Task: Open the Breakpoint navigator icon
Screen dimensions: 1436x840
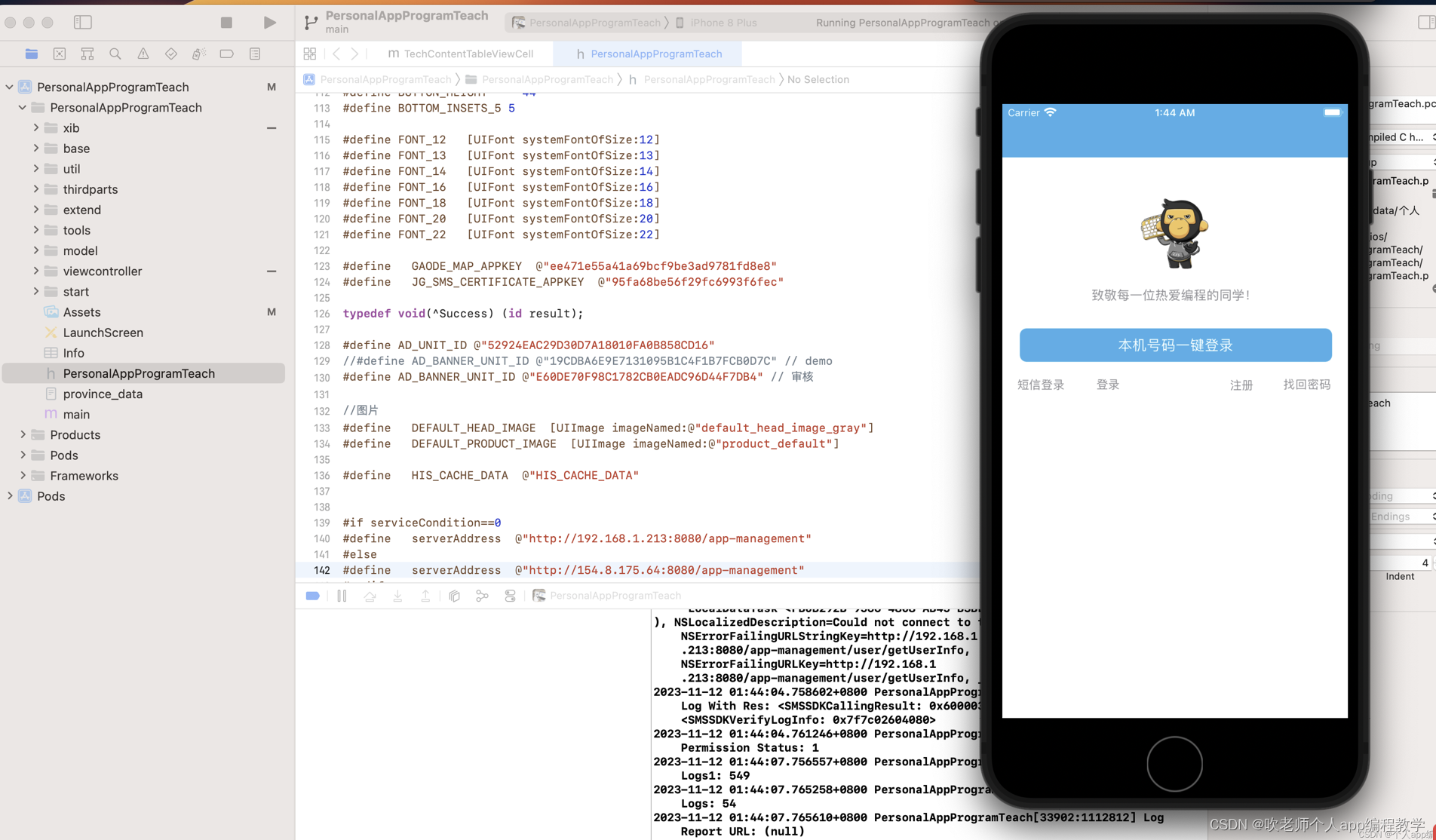Action: click(x=227, y=54)
